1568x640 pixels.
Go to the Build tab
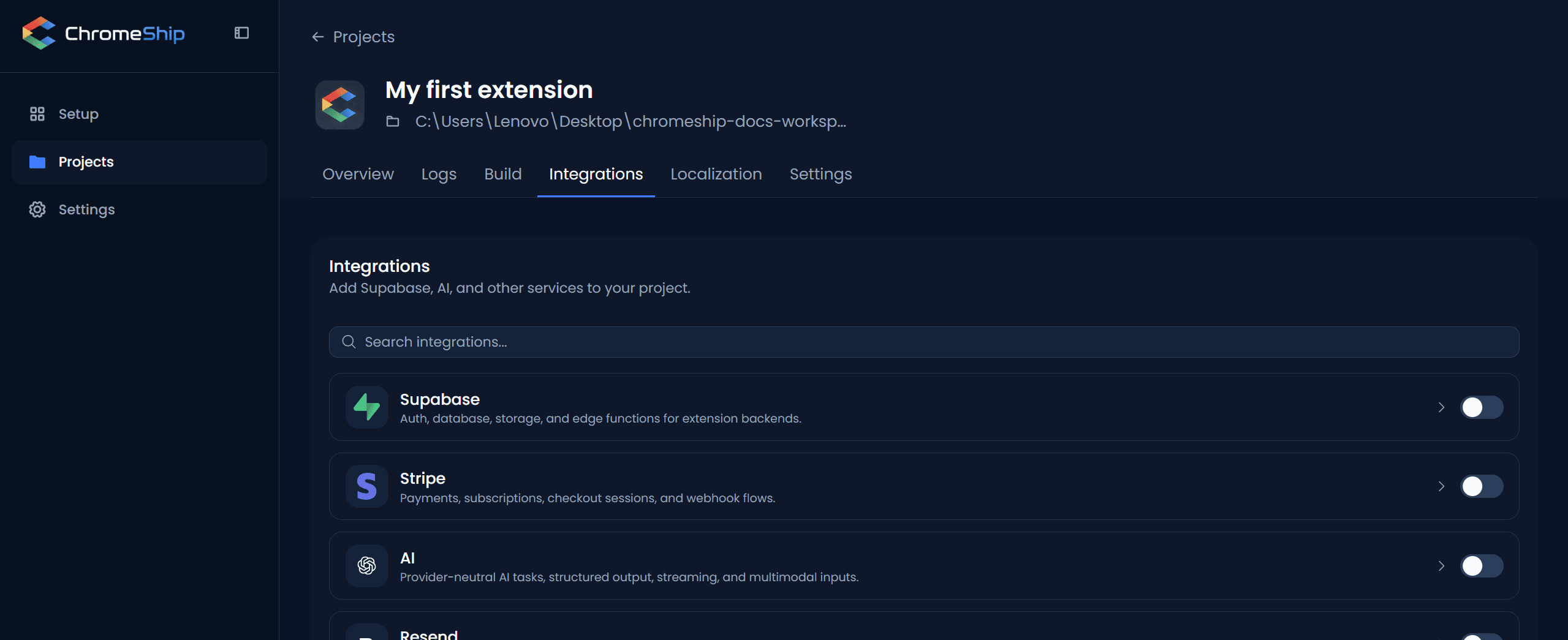pyautogui.click(x=502, y=174)
